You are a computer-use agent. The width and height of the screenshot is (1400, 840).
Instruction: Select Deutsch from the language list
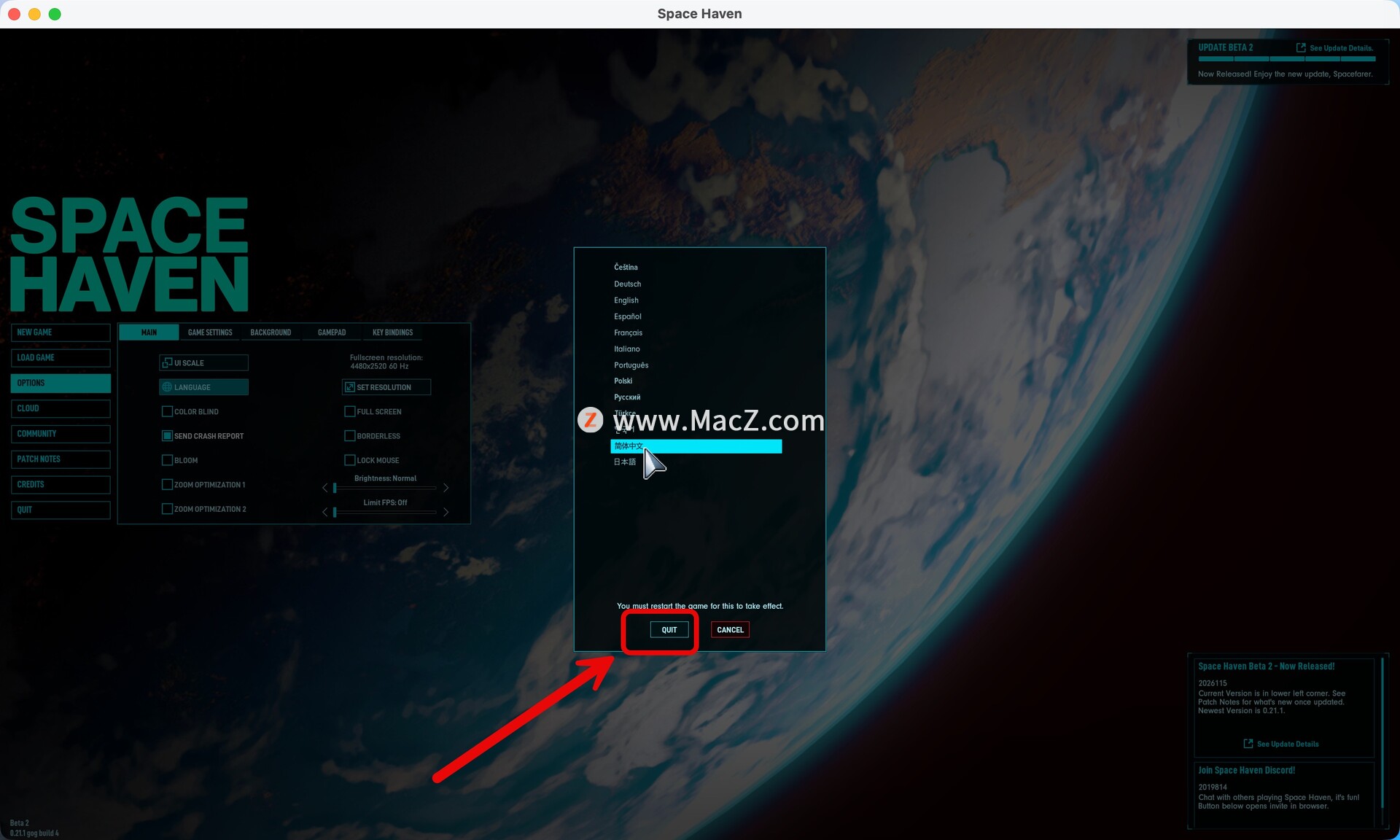627,284
